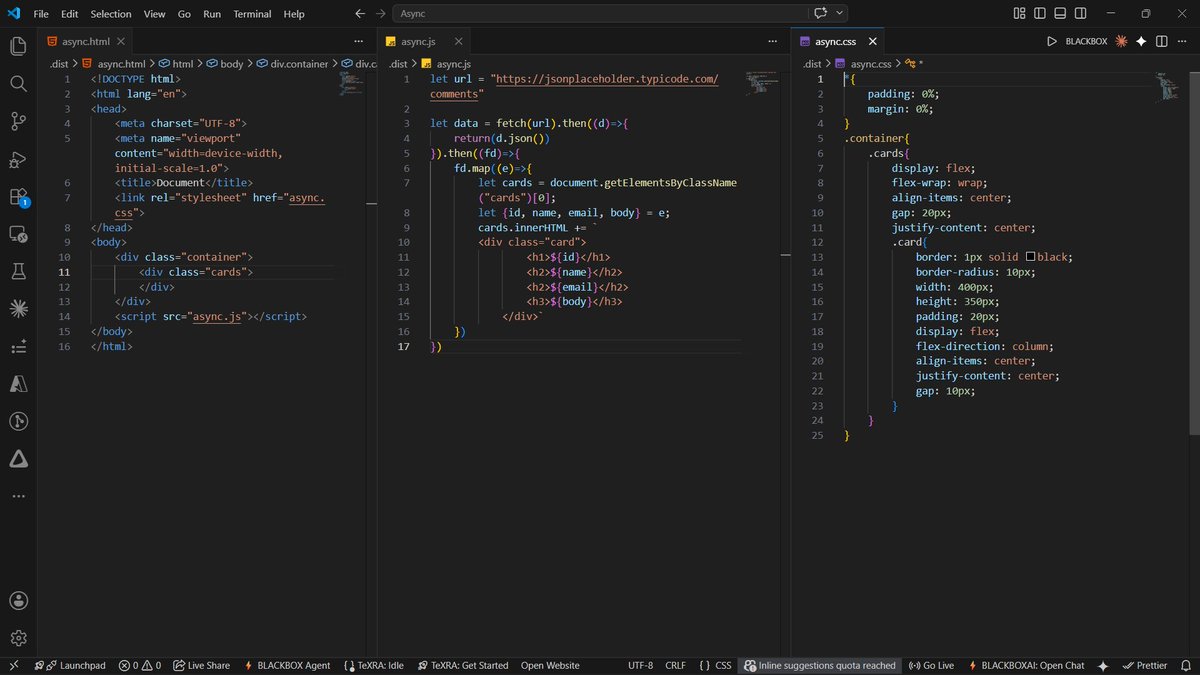Click the Run play icon in the CSS editor toolbar
1200x675 pixels.
click(x=1052, y=42)
